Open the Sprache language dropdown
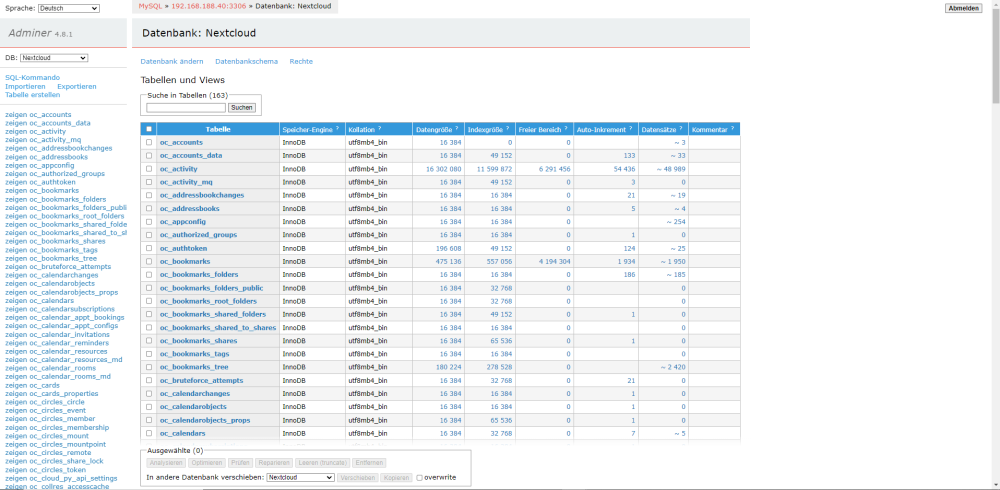This screenshot has width=1000, height=490. pos(69,8)
